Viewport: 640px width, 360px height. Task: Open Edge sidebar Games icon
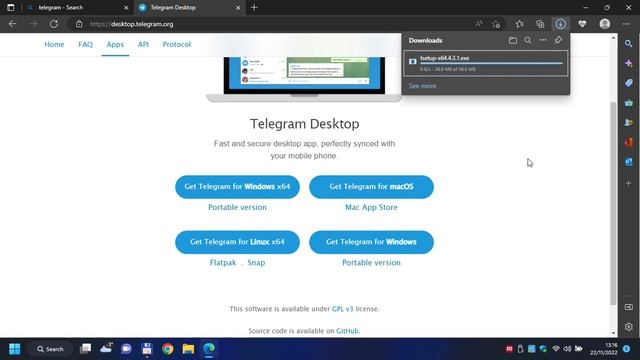point(629,122)
